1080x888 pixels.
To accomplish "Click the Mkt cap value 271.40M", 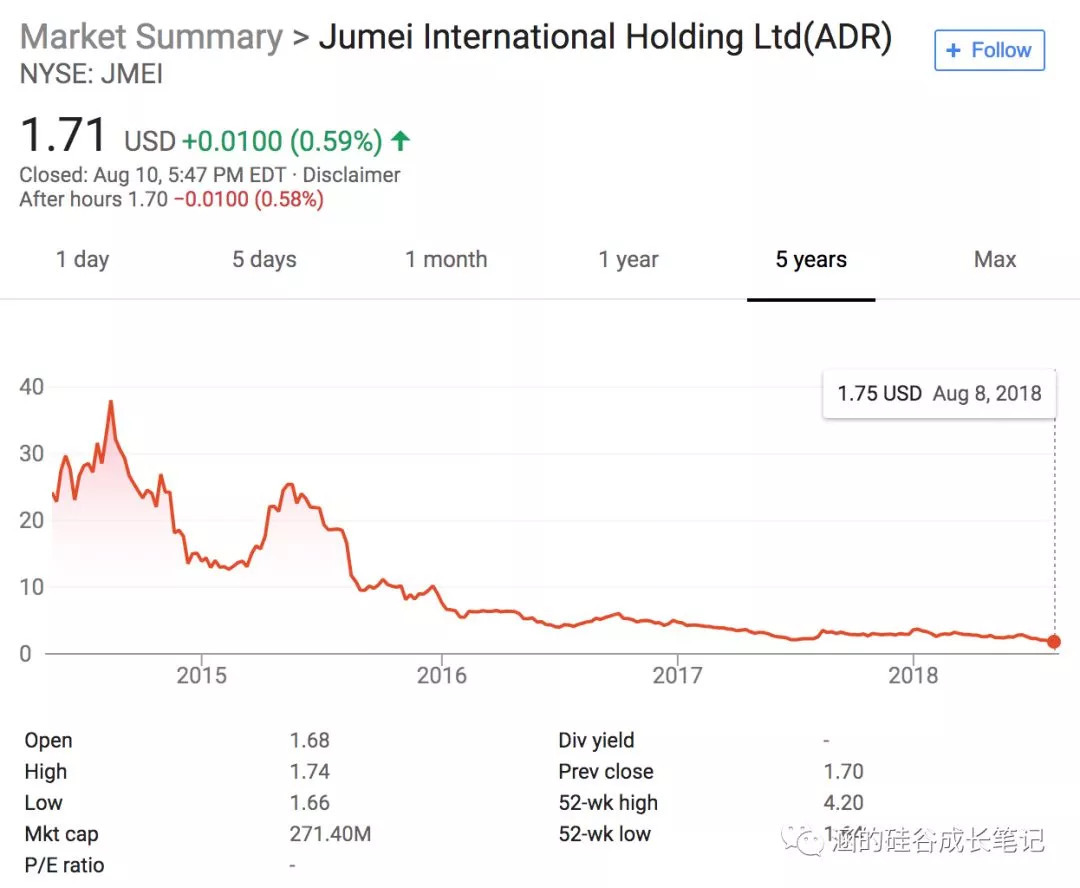I will 330,834.
